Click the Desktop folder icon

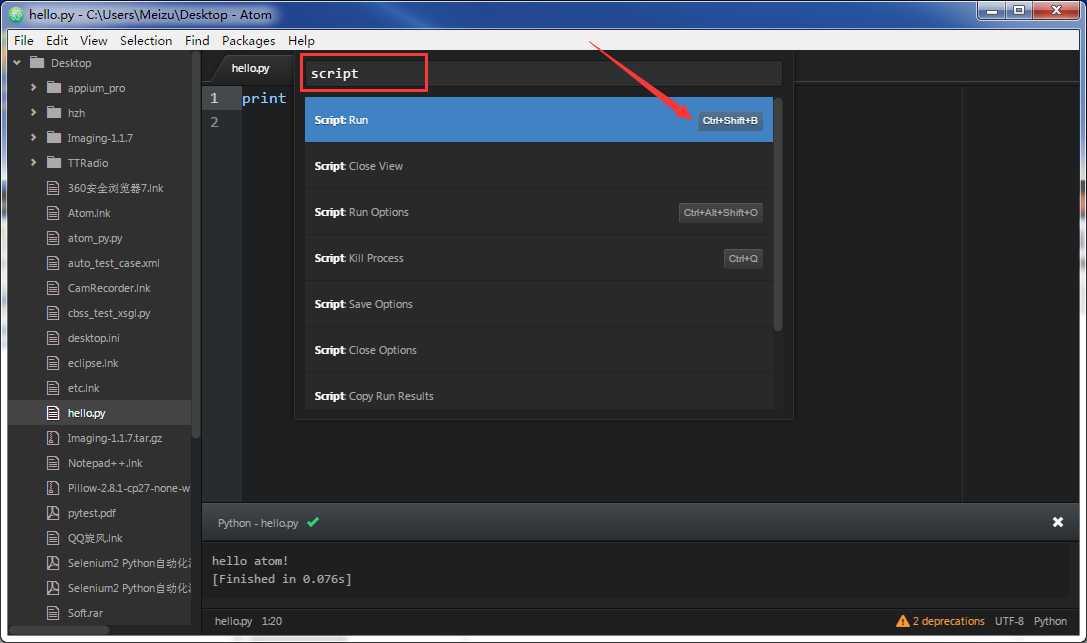click(x=37, y=62)
